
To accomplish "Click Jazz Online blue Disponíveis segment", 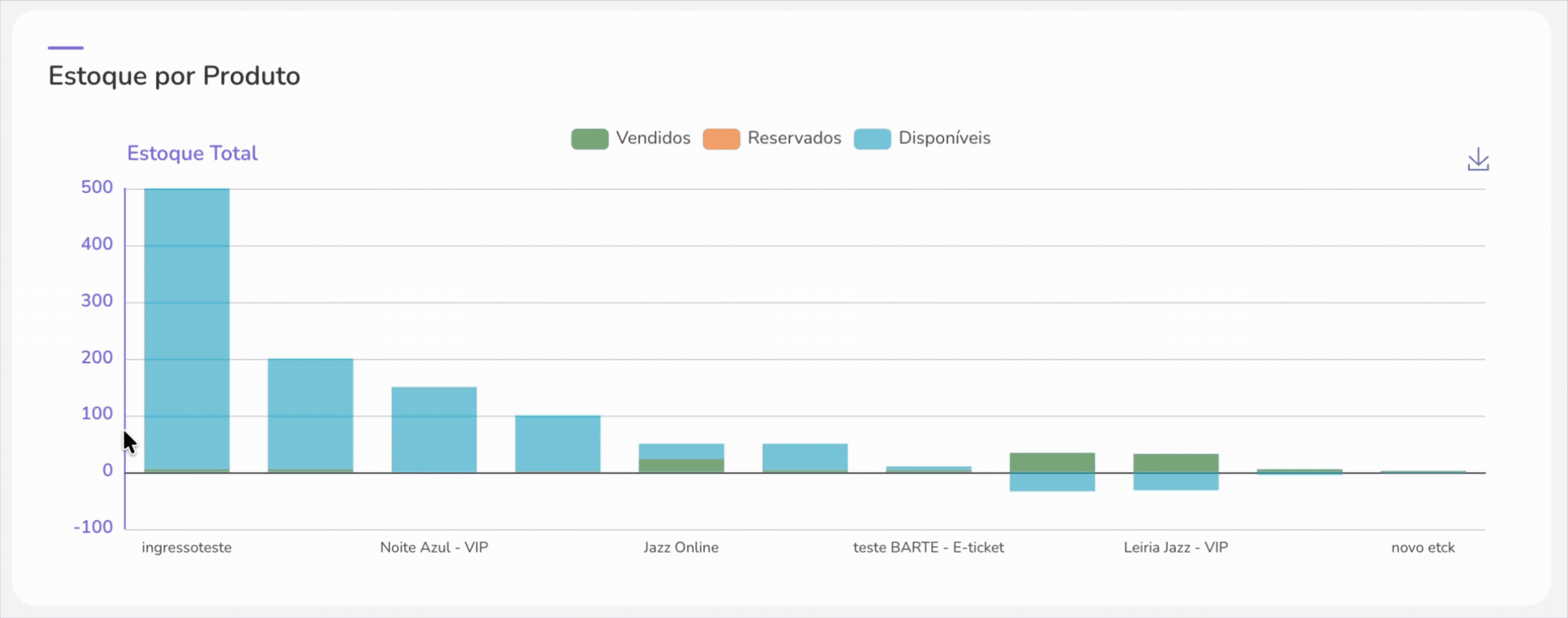I will pyautogui.click(x=681, y=451).
